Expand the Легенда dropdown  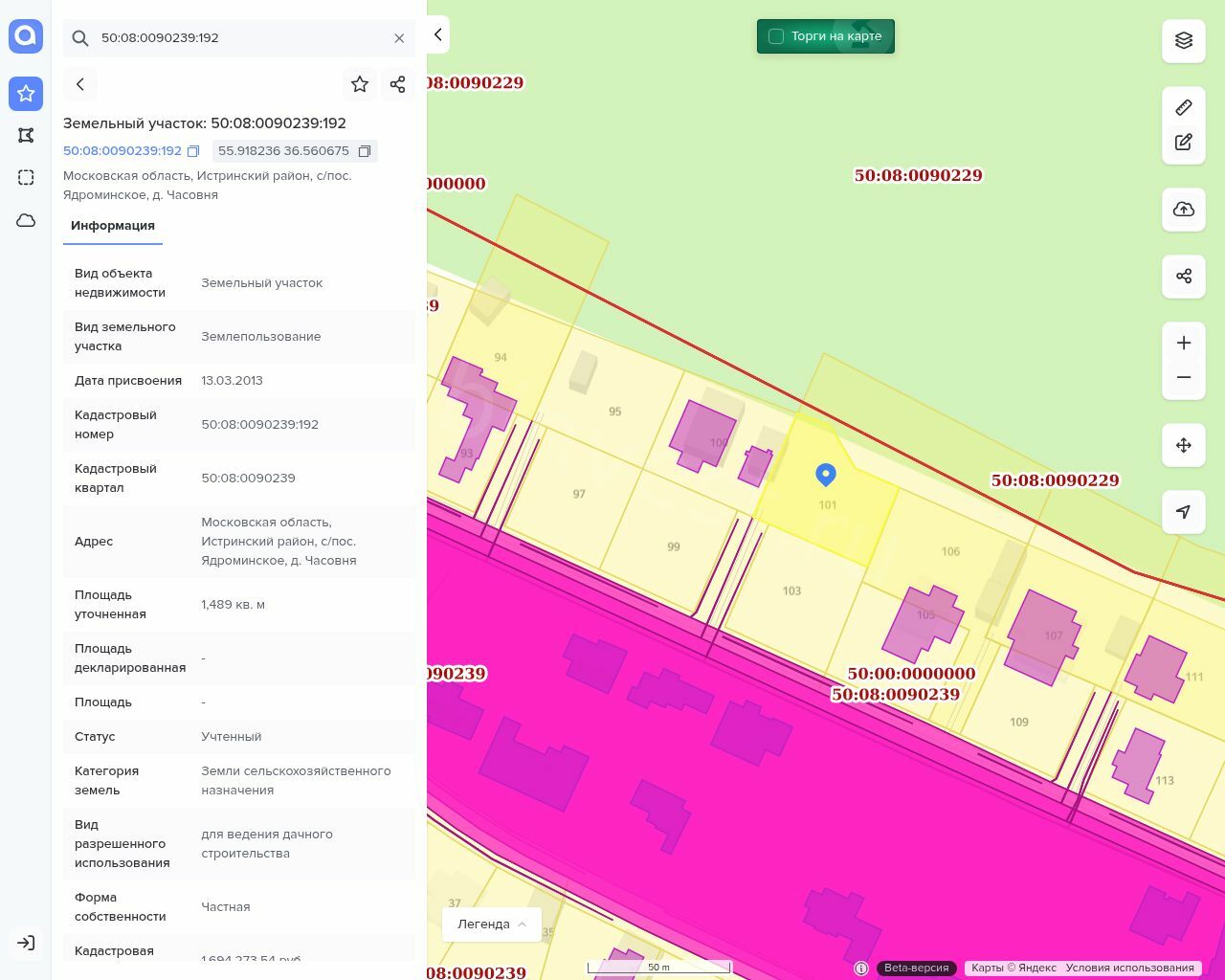[x=492, y=924]
